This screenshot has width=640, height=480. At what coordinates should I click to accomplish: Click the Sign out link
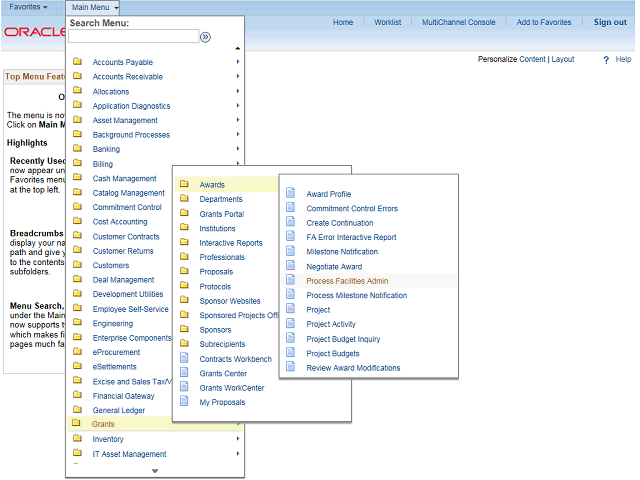pyautogui.click(x=610, y=22)
